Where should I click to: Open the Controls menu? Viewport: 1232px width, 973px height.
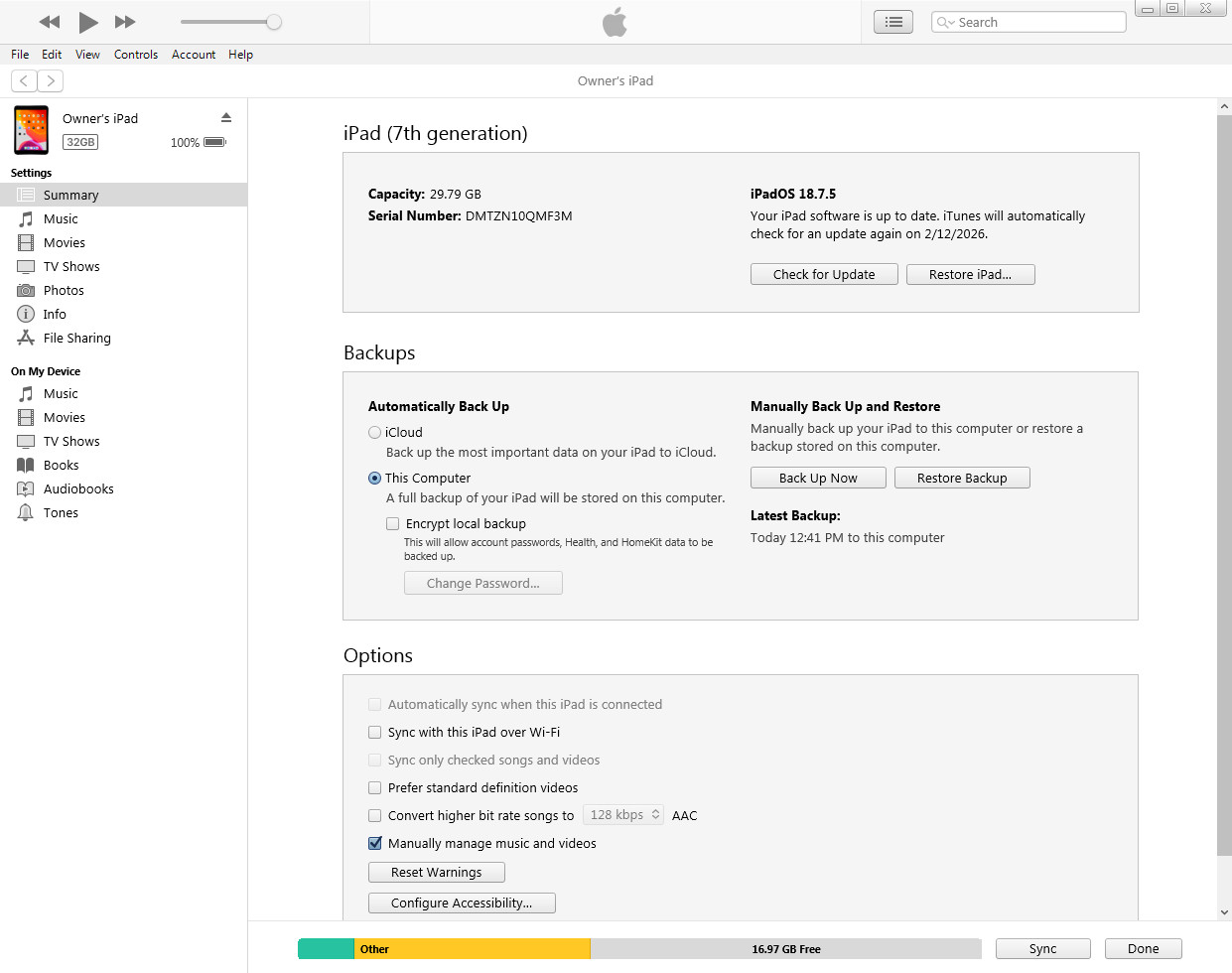(x=136, y=55)
